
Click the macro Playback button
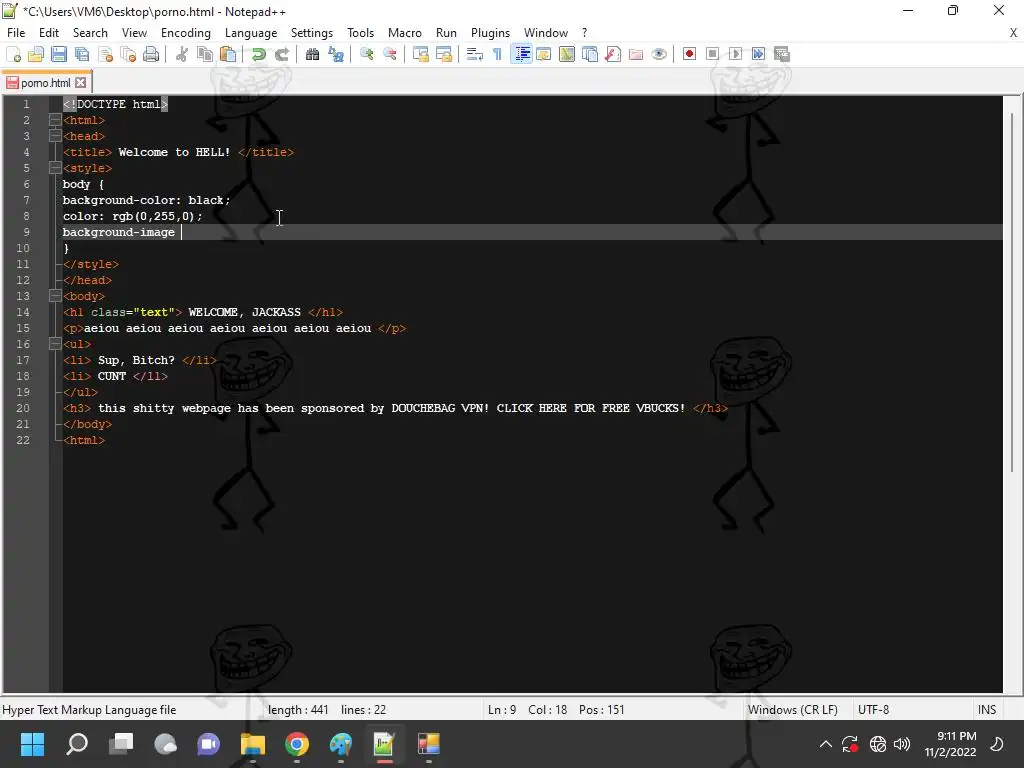(x=735, y=54)
